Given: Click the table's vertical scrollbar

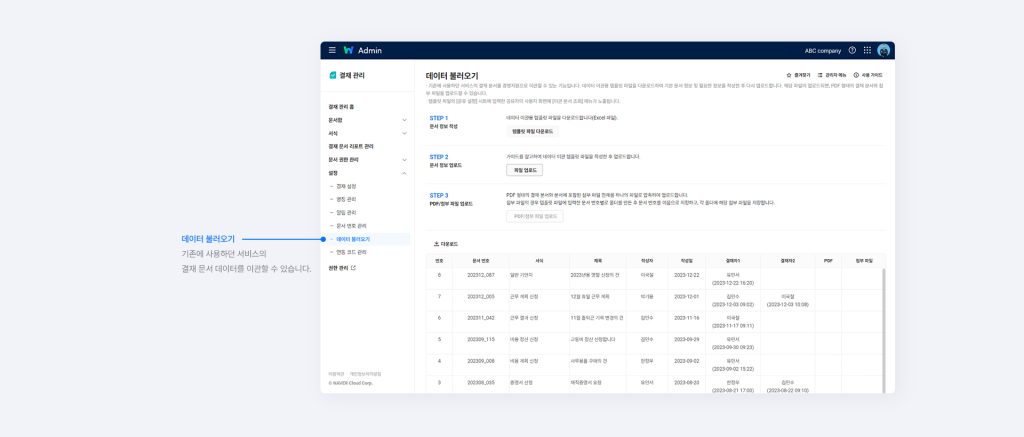Looking at the screenshot, I should click(x=882, y=320).
